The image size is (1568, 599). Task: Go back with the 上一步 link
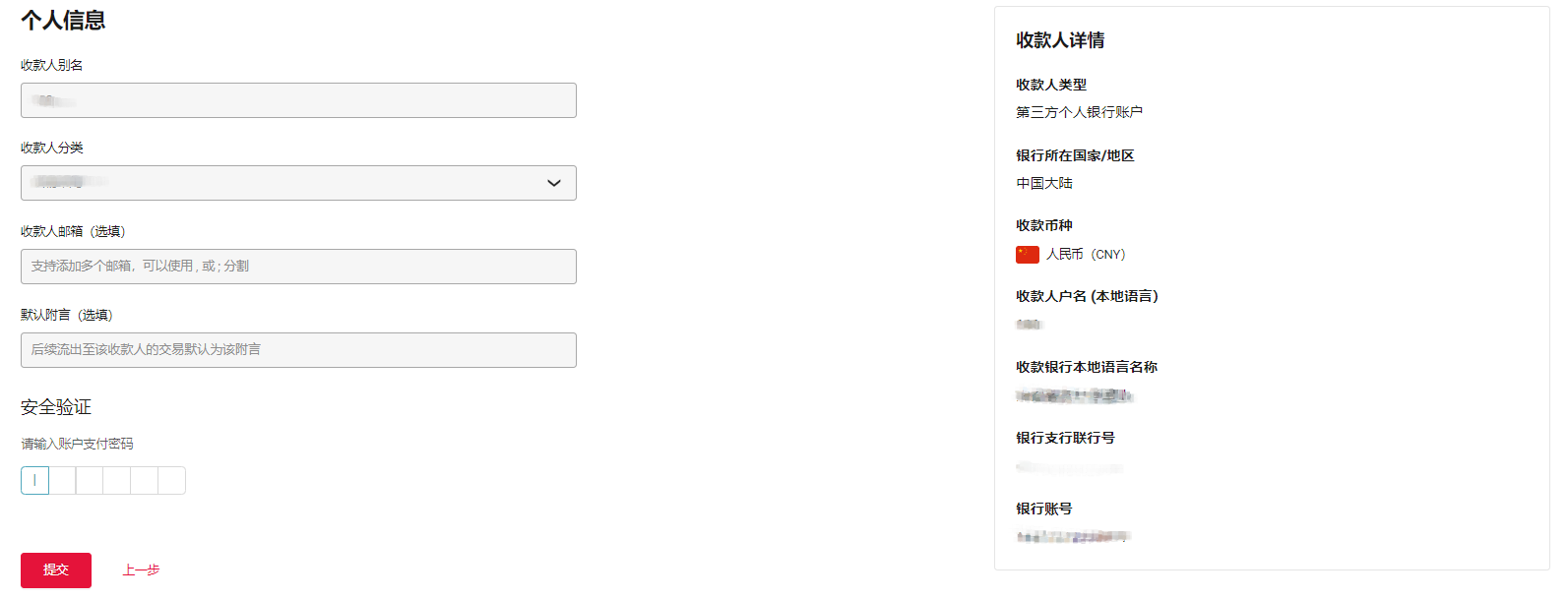(x=141, y=570)
